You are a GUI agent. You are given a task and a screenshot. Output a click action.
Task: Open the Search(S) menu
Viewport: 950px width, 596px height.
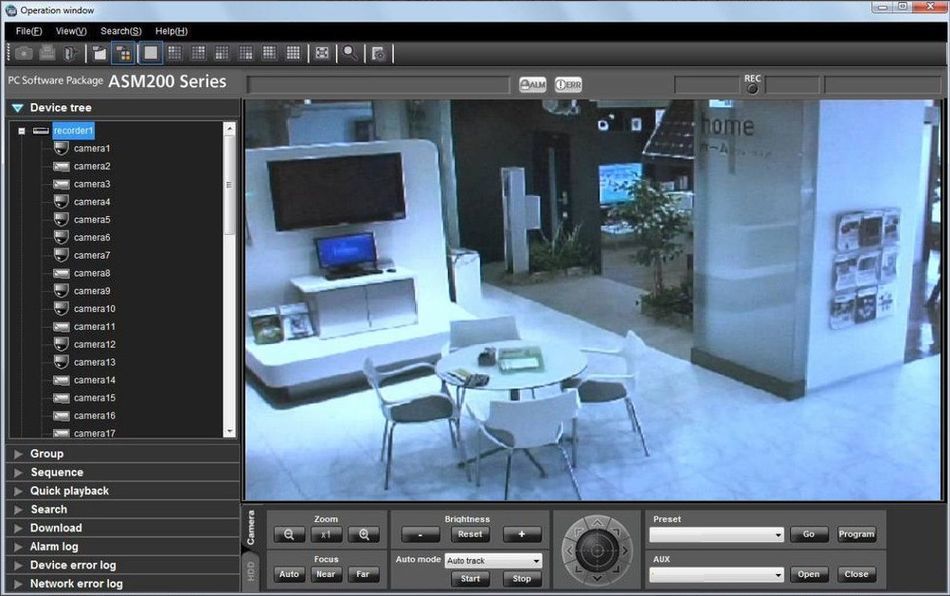click(x=120, y=30)
